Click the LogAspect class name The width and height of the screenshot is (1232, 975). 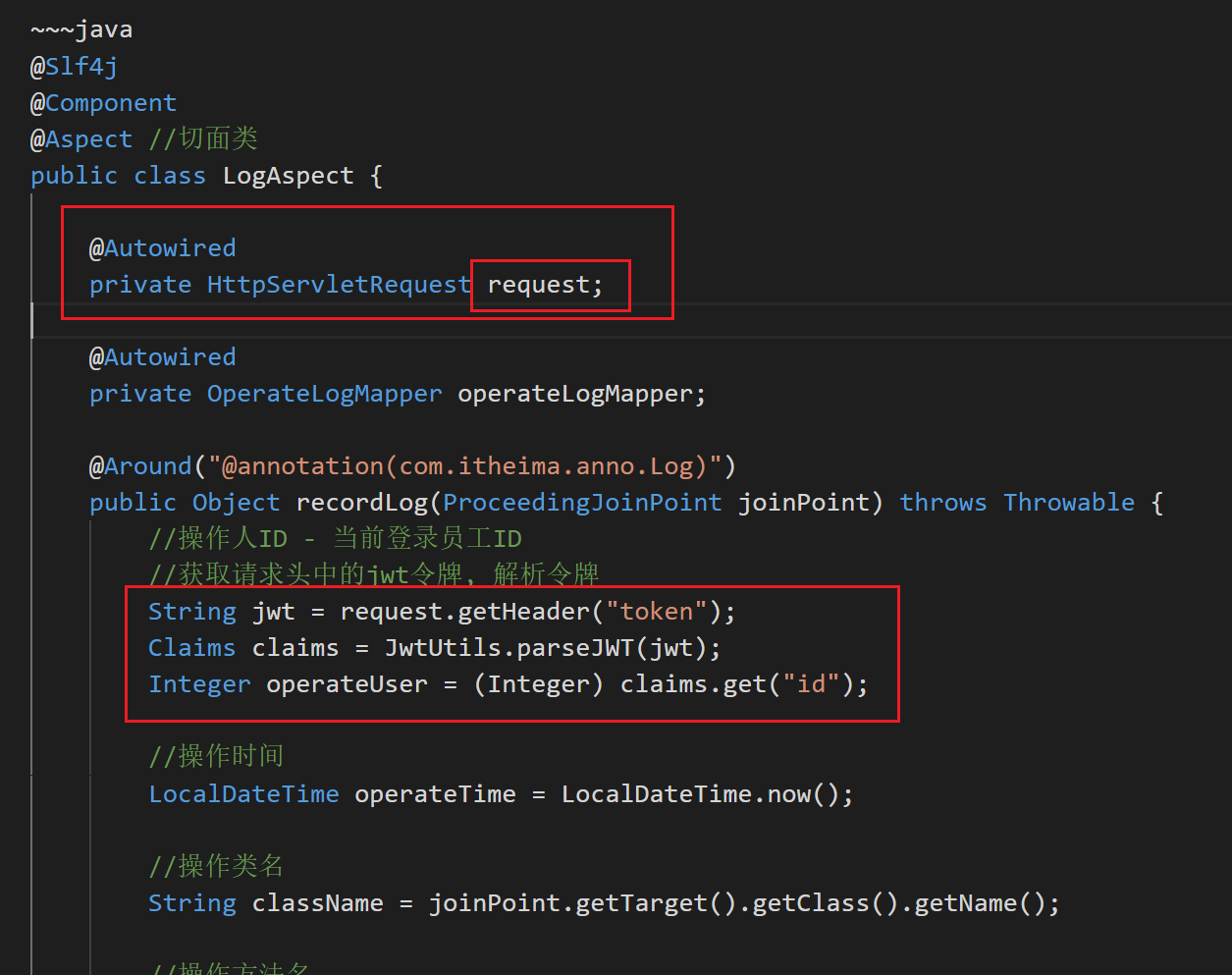coord(288,175)
